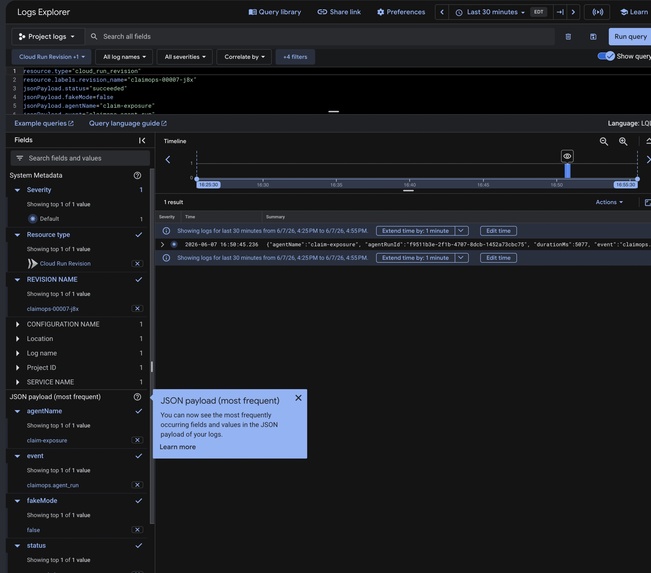The width and height of the screenshot is (651, 573).
Task: Open Example queries link
Action: (44, 123)
